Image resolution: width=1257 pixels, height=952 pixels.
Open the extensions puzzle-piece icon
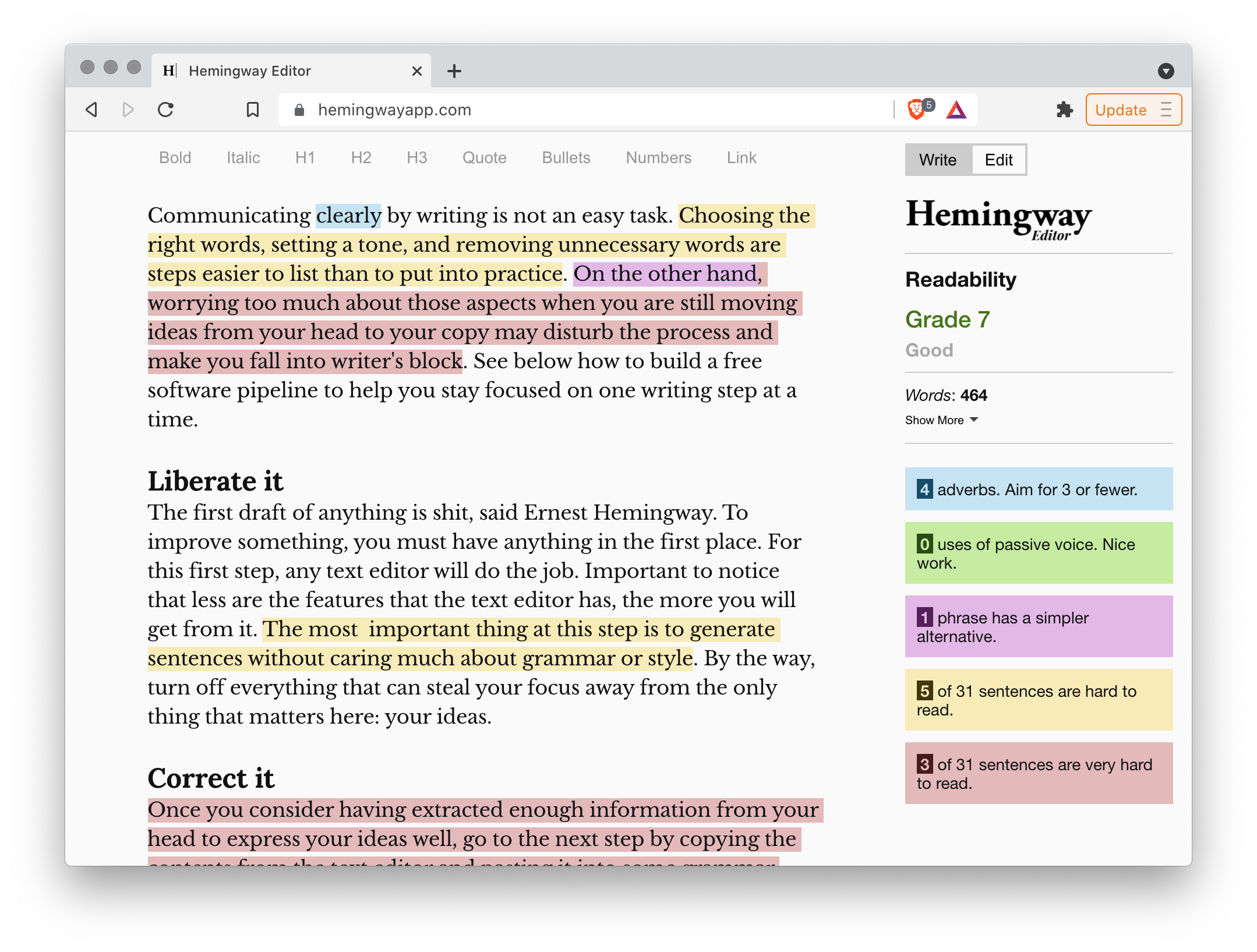click(x=1065, y=110)
